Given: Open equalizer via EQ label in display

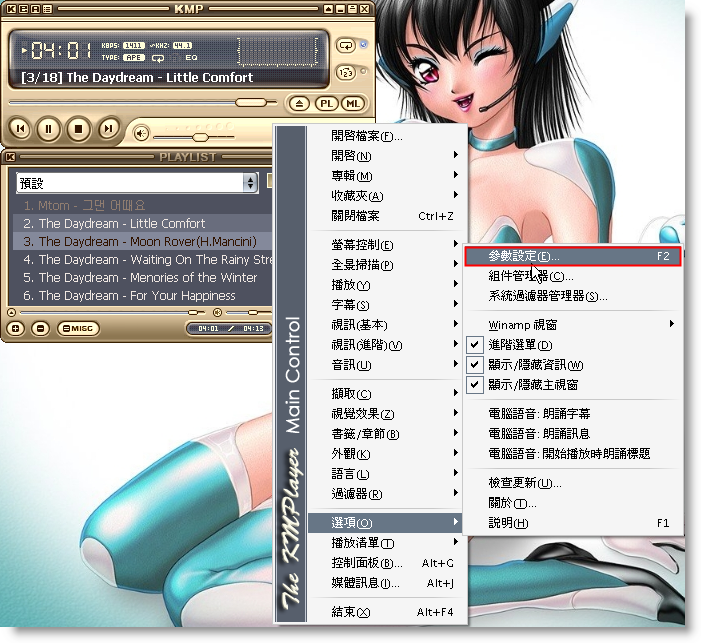Looking at the screenshot, I should coord(191,58).
